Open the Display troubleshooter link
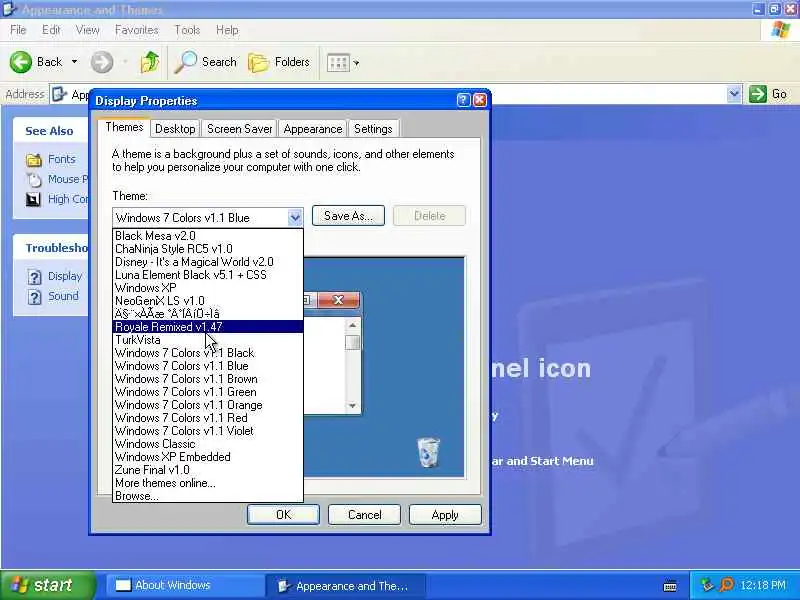800x600 pixels. [x=65, y=277]
